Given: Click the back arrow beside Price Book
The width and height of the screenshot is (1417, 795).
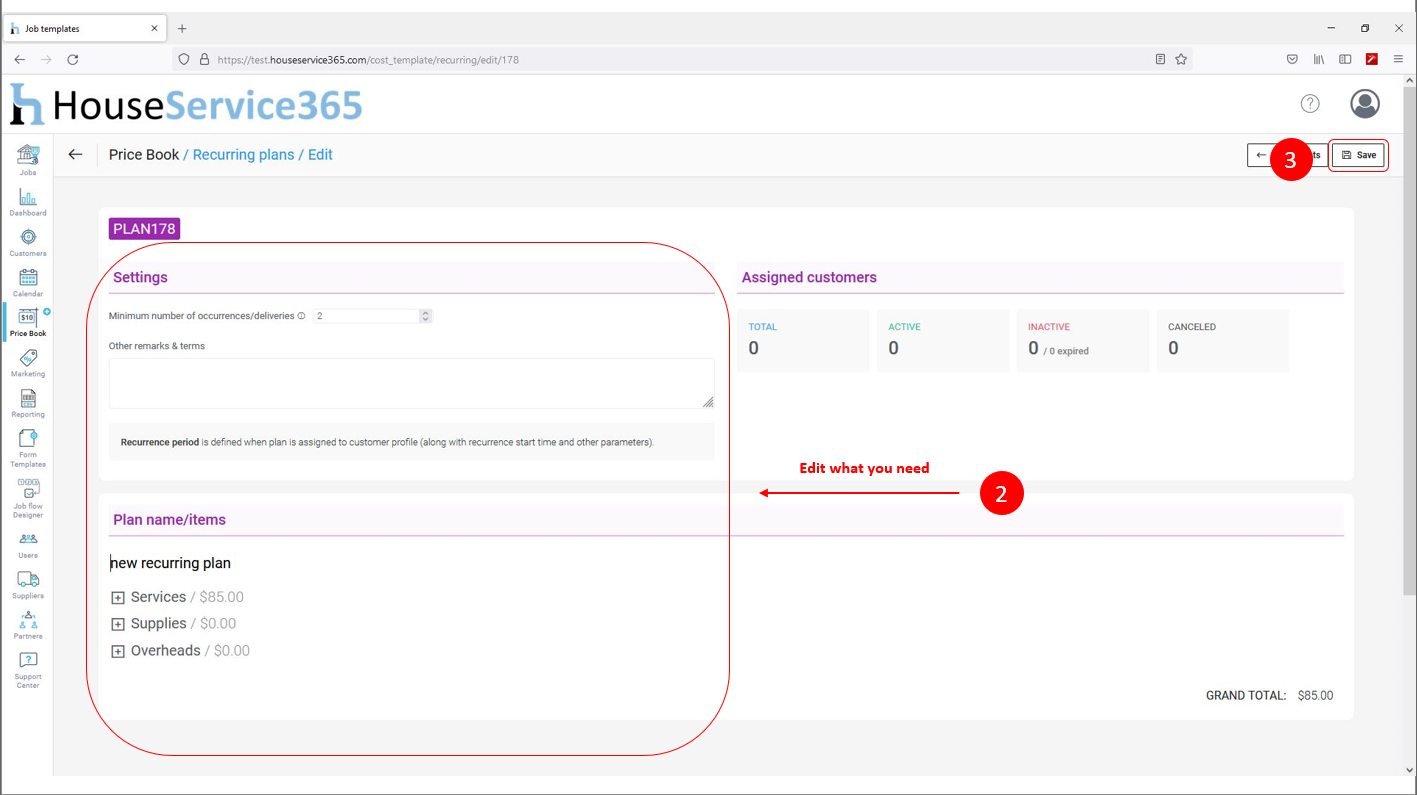Looking at the screenshot, I should [x=75, y=155].
